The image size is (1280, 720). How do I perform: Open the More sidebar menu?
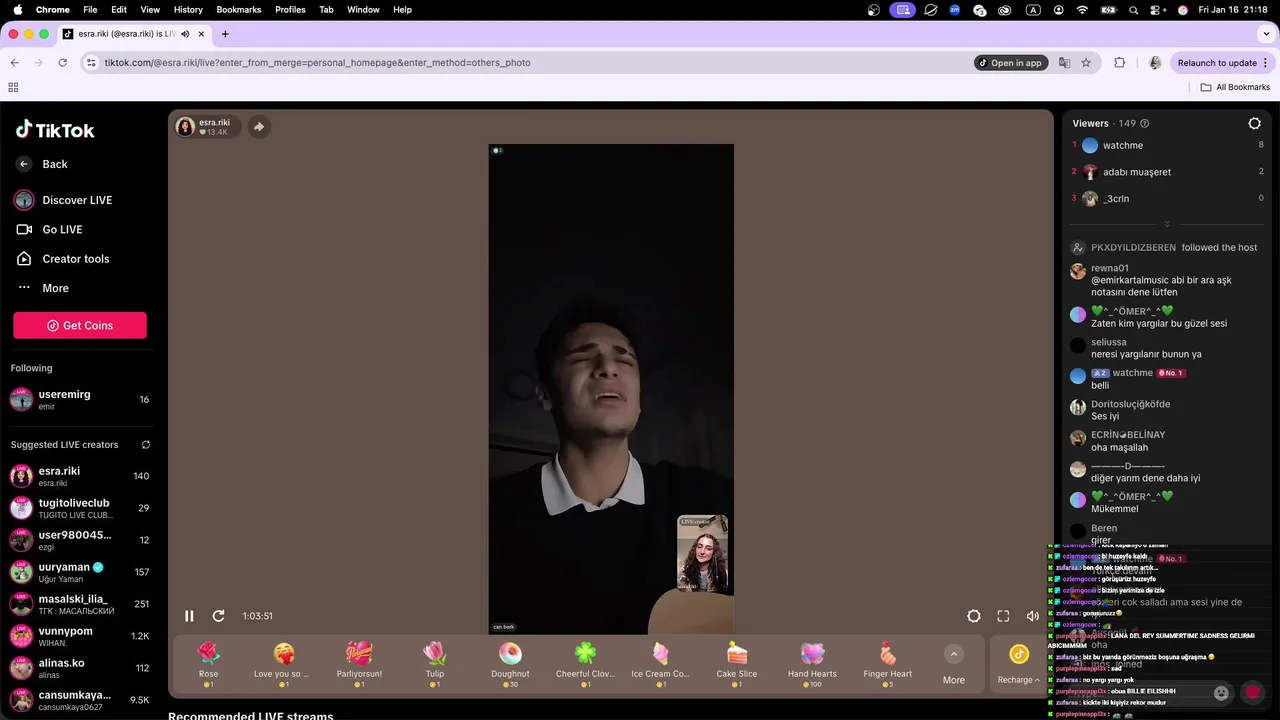point(43,288)
